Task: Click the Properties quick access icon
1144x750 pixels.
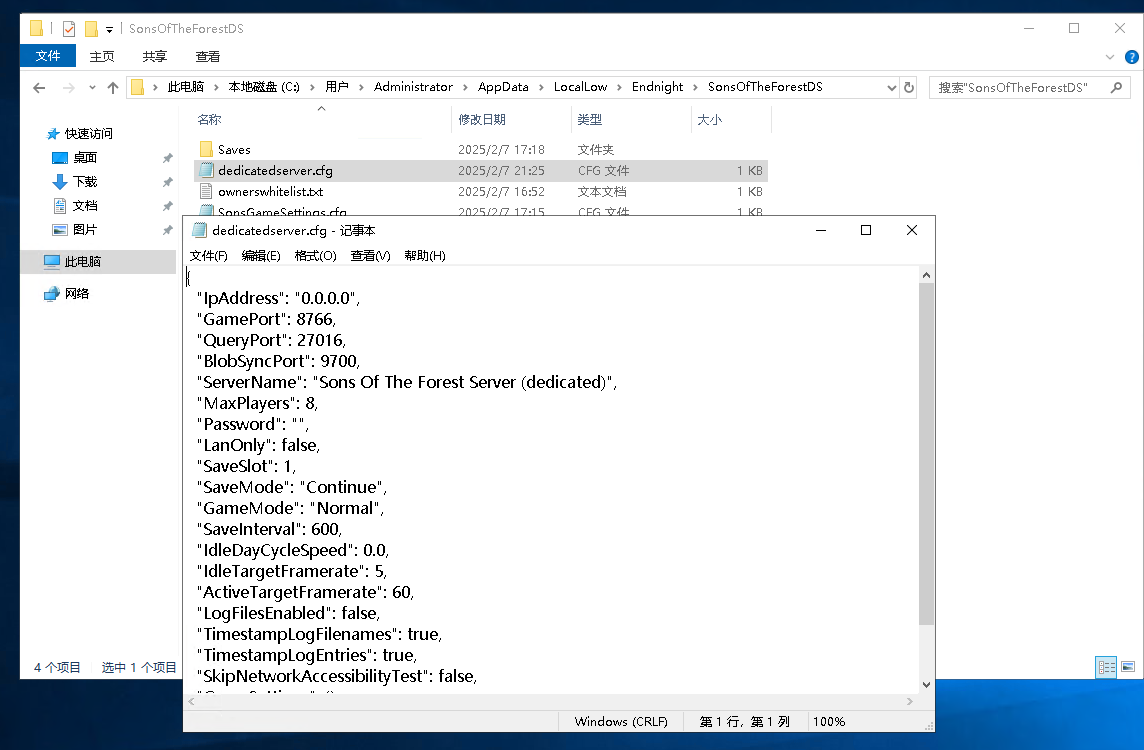Action: [69, 28]
